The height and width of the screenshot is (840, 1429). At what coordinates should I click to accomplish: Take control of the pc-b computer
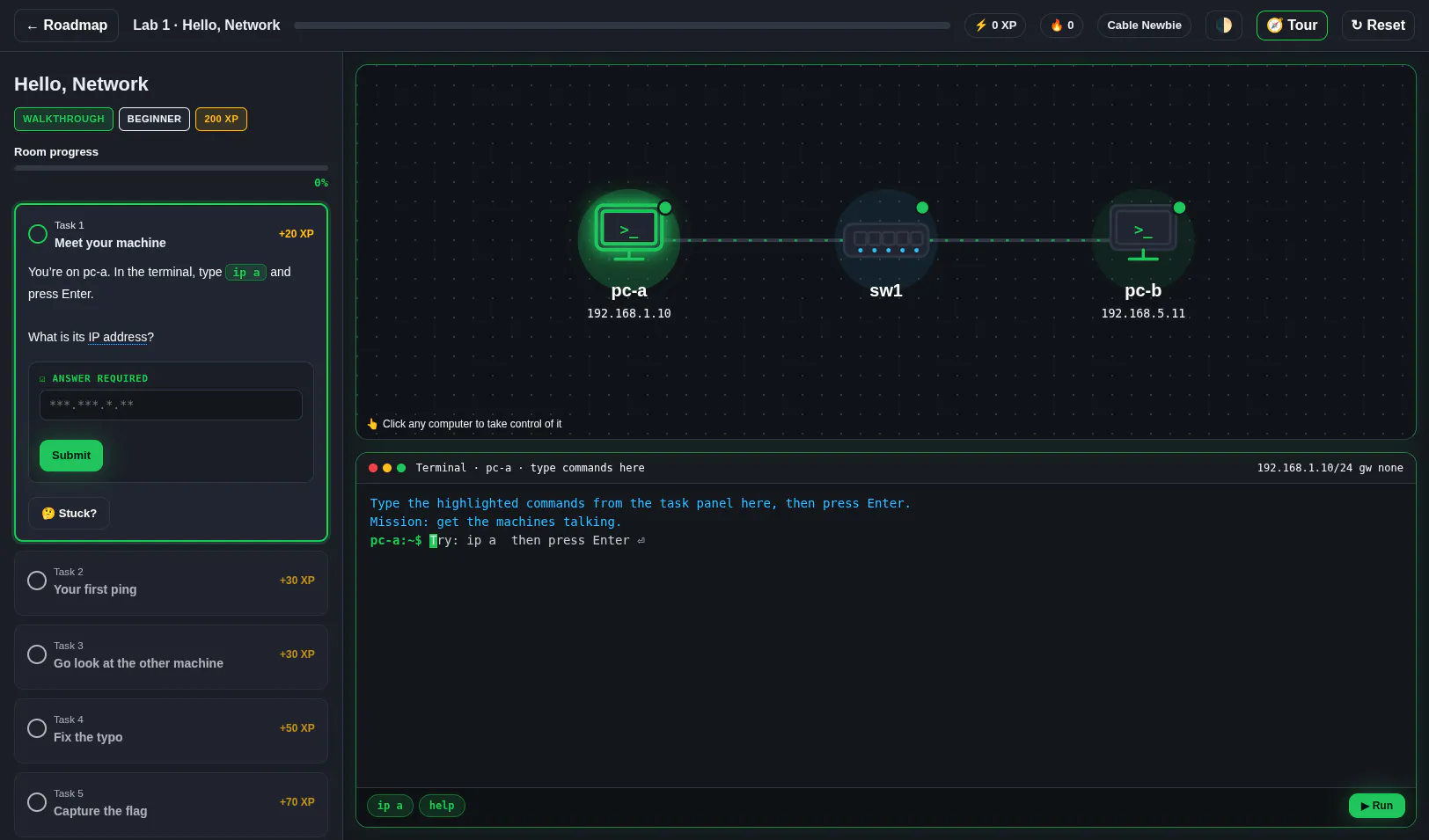tap(1143, 234)
